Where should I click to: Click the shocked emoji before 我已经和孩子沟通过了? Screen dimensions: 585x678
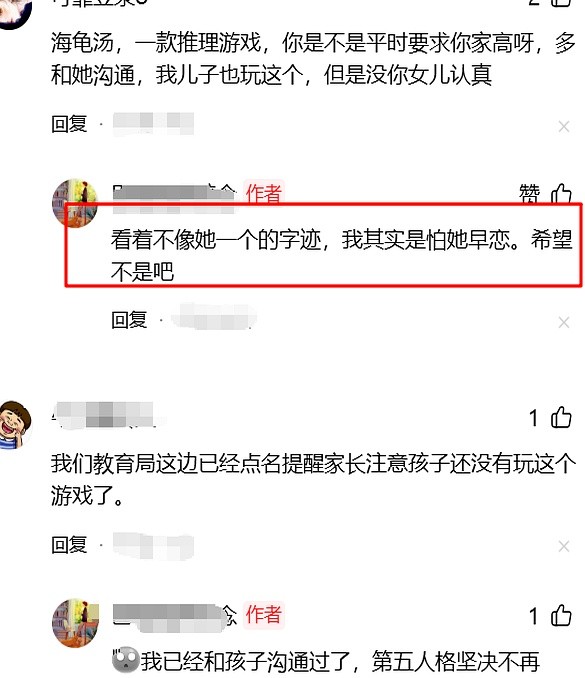(125, 659)
